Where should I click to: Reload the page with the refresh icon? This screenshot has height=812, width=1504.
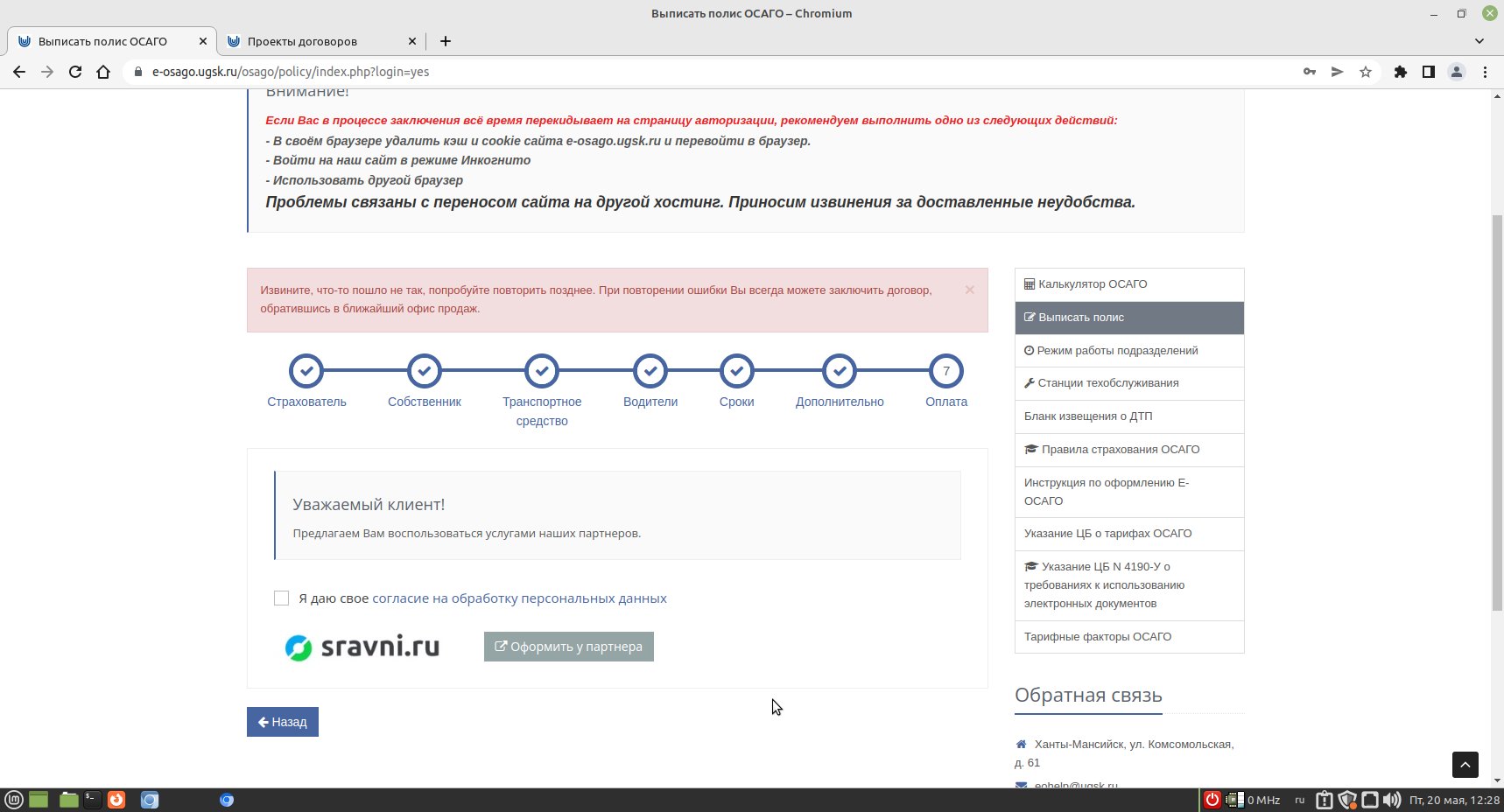[75, 72]
